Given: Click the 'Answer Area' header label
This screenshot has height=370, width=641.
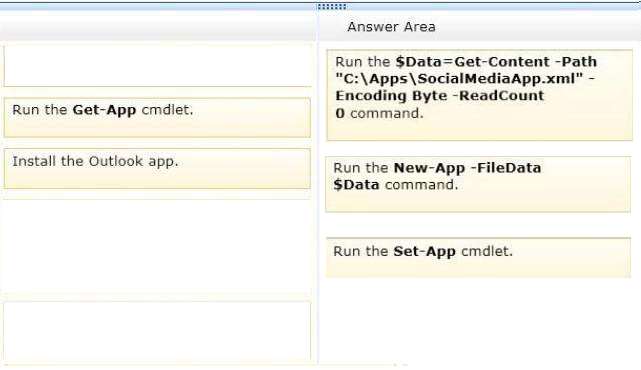Looking at the screenshot, I should [391, 27].
